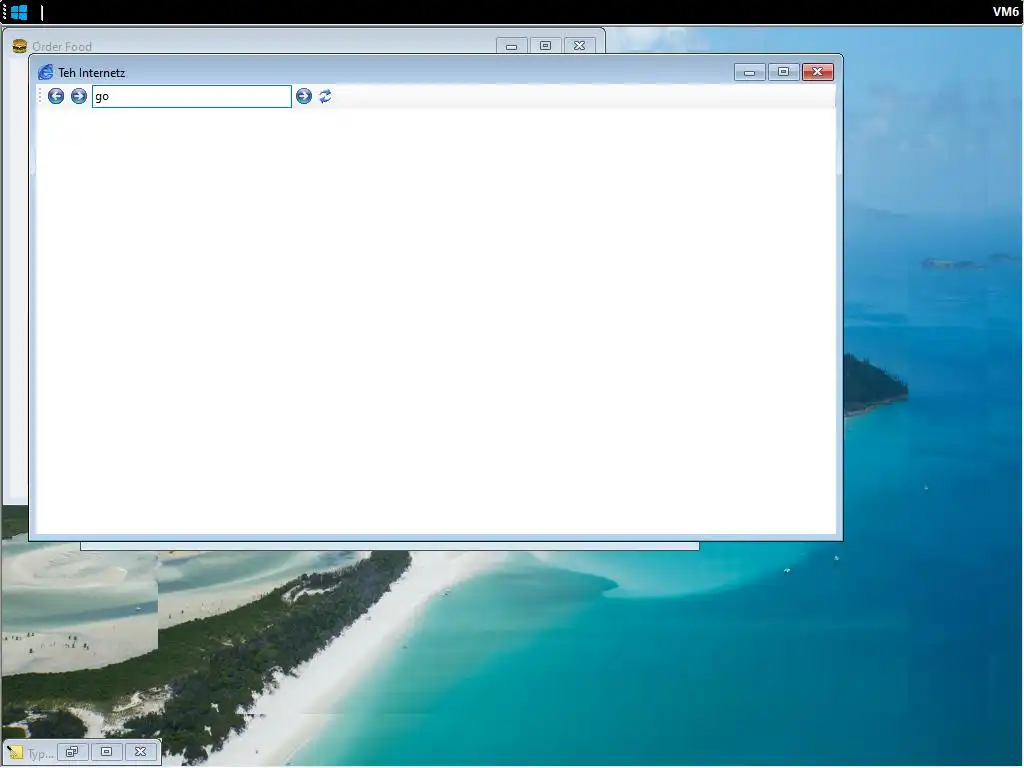
Task: Open the Windows Start logo menu
Action: (19, 12)
